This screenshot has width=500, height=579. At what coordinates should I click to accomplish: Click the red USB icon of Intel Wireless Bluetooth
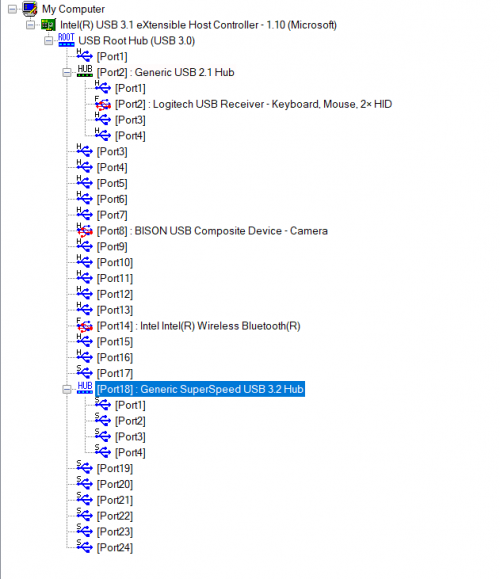point(85,326)
